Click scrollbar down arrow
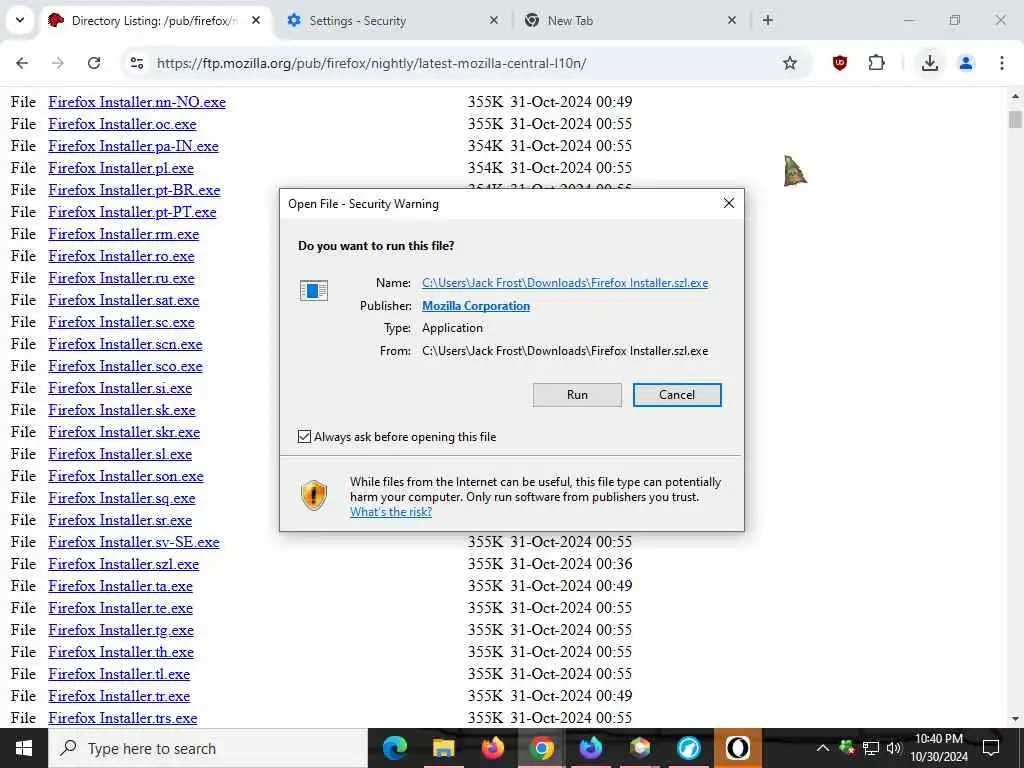The width and height of the screenshot is (1024, 768). 1015,719
